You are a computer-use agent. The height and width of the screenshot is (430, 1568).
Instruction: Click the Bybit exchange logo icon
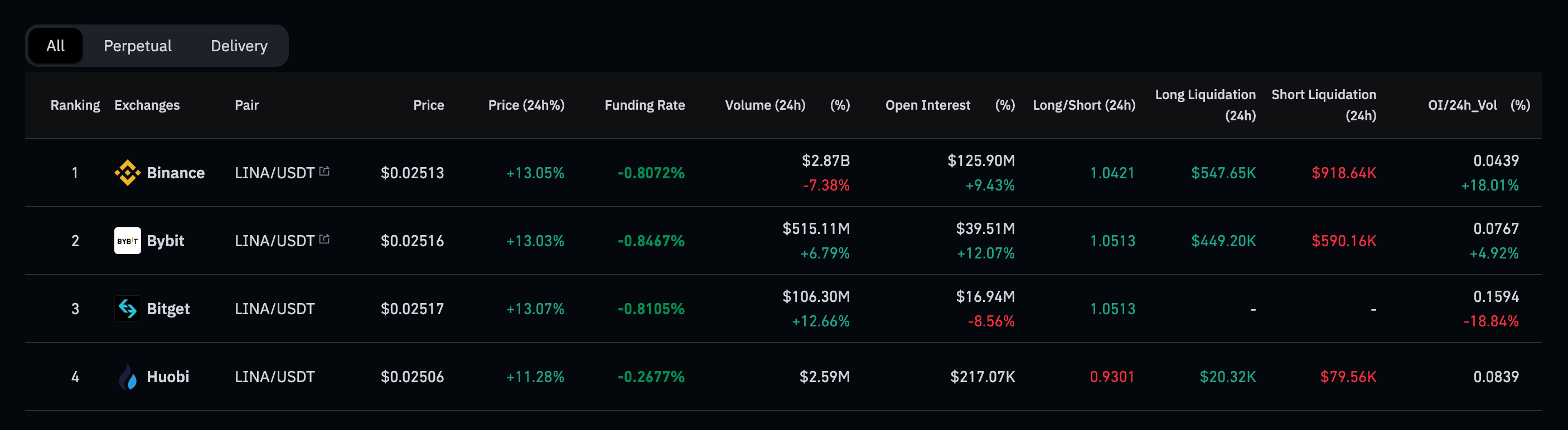pyautogui.click(x=127, y=241)
